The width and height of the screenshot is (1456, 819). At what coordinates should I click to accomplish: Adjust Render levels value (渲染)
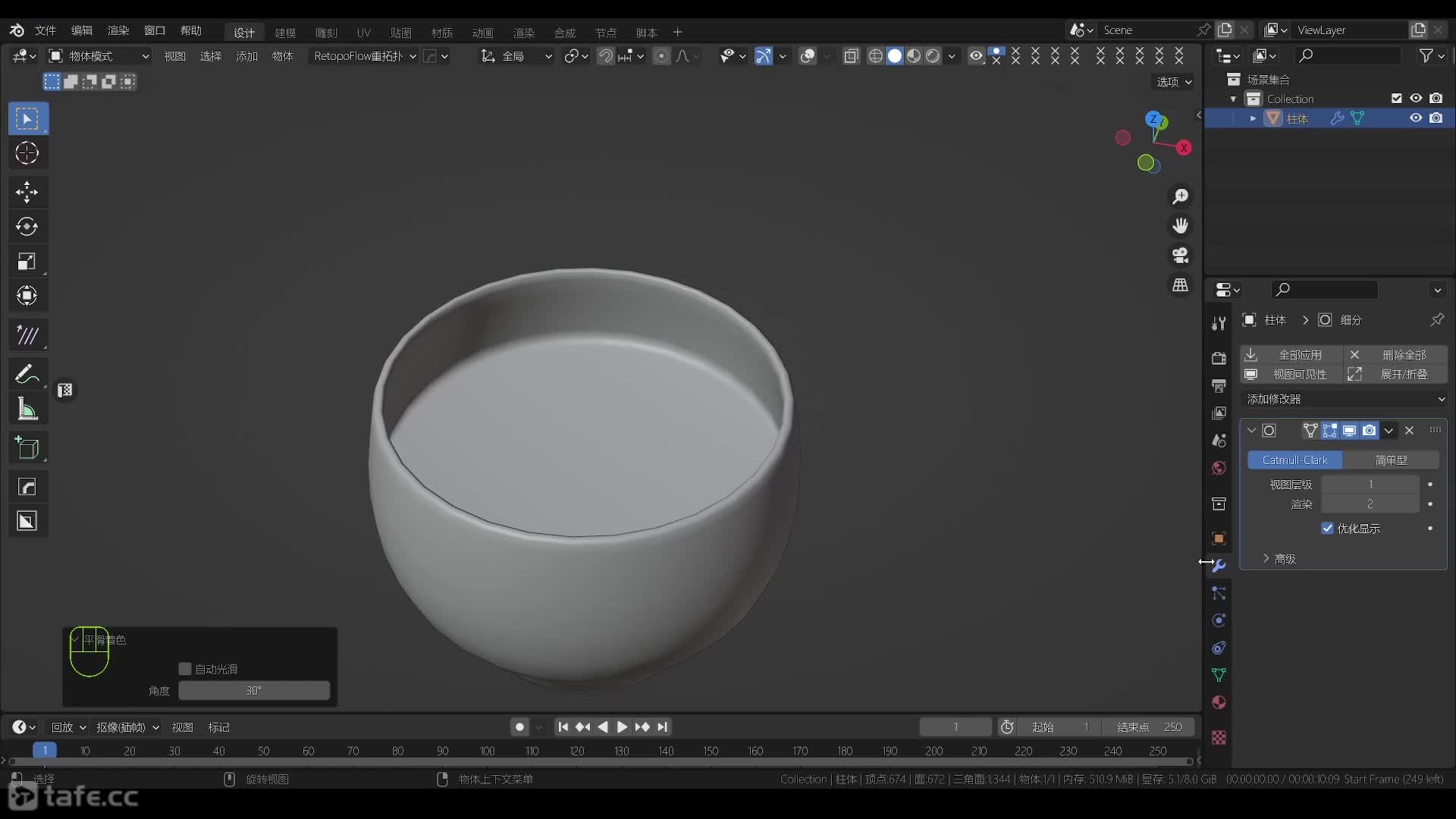tap(1370, 504)
